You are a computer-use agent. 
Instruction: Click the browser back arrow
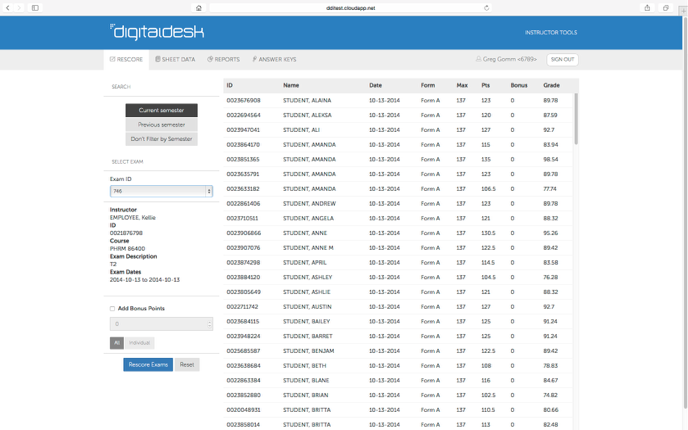8,7
